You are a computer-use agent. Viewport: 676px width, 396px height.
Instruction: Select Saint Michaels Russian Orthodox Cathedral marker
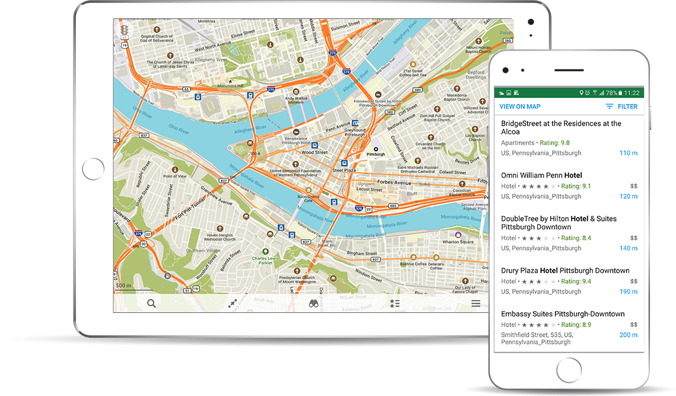click(417, 161)
